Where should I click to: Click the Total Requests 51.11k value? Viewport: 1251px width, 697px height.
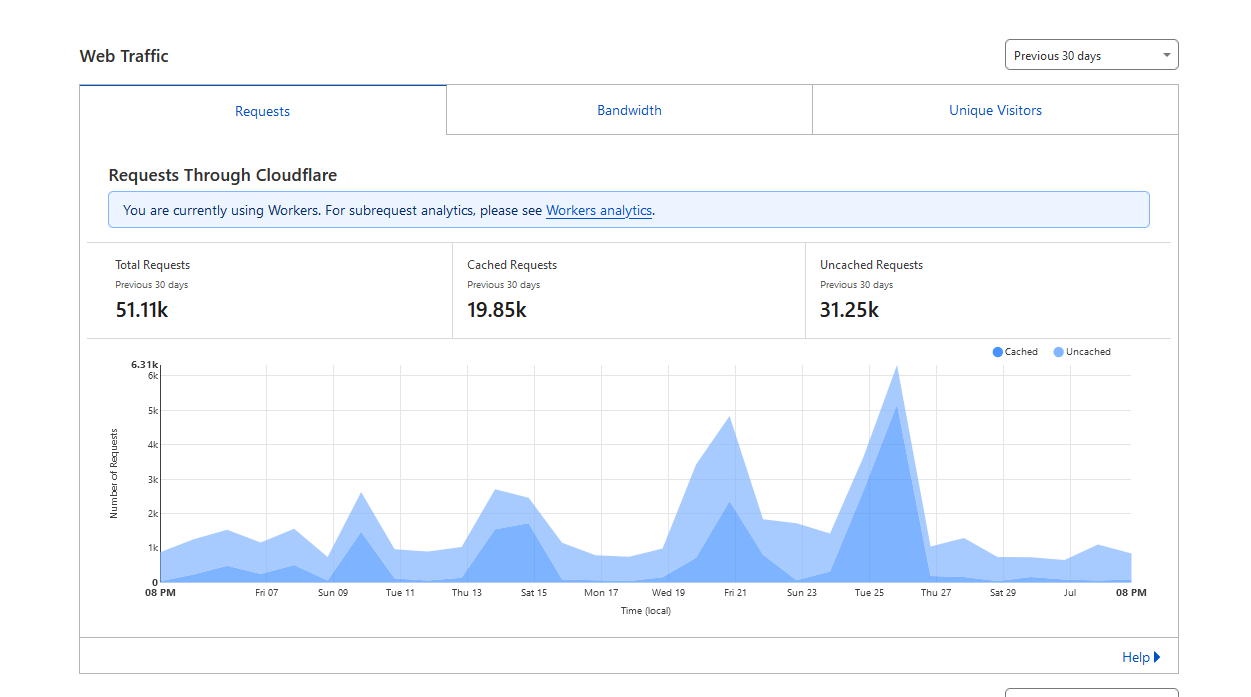[142, 310]
